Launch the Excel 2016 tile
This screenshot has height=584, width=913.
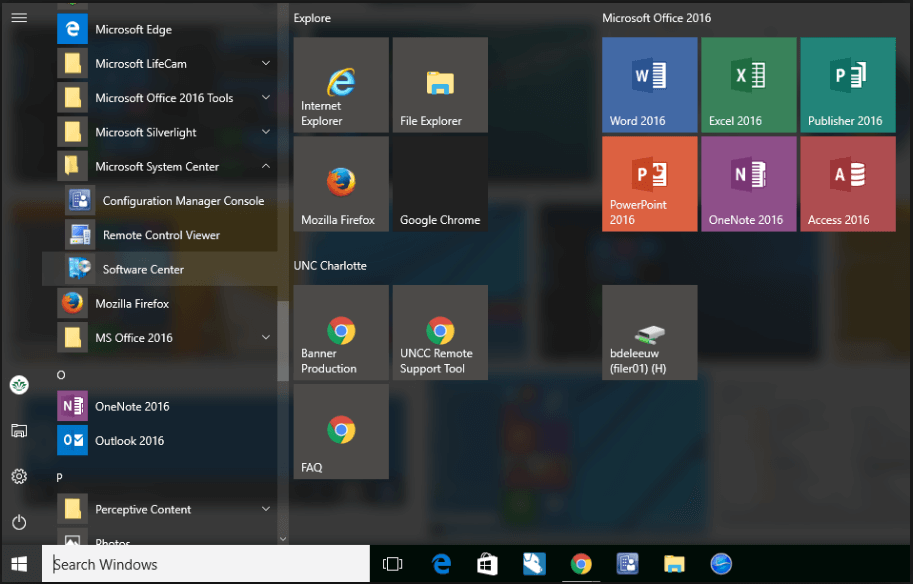[x=748, y=85]
